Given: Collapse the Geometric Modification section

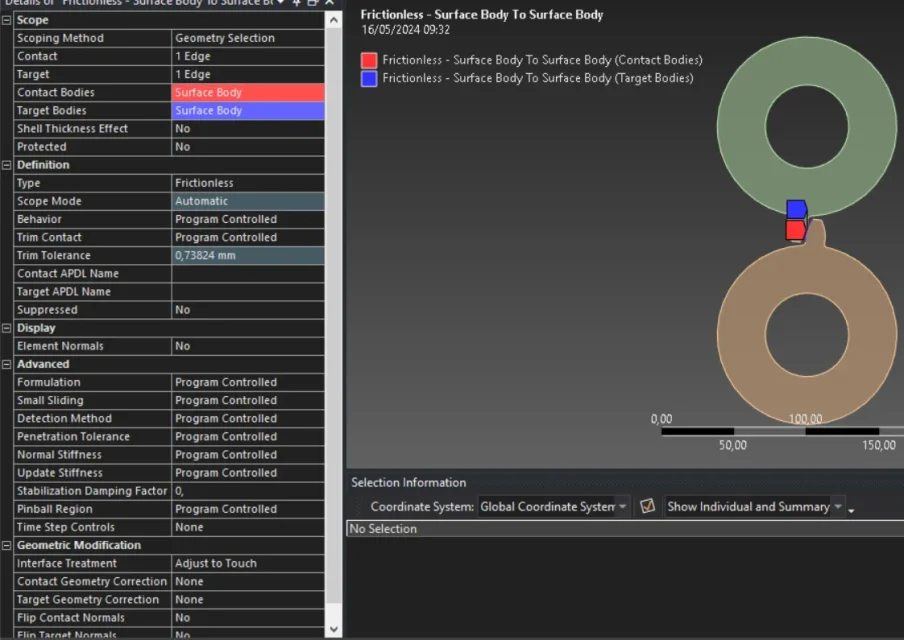Looking at the screenshot, I should 7,545.
